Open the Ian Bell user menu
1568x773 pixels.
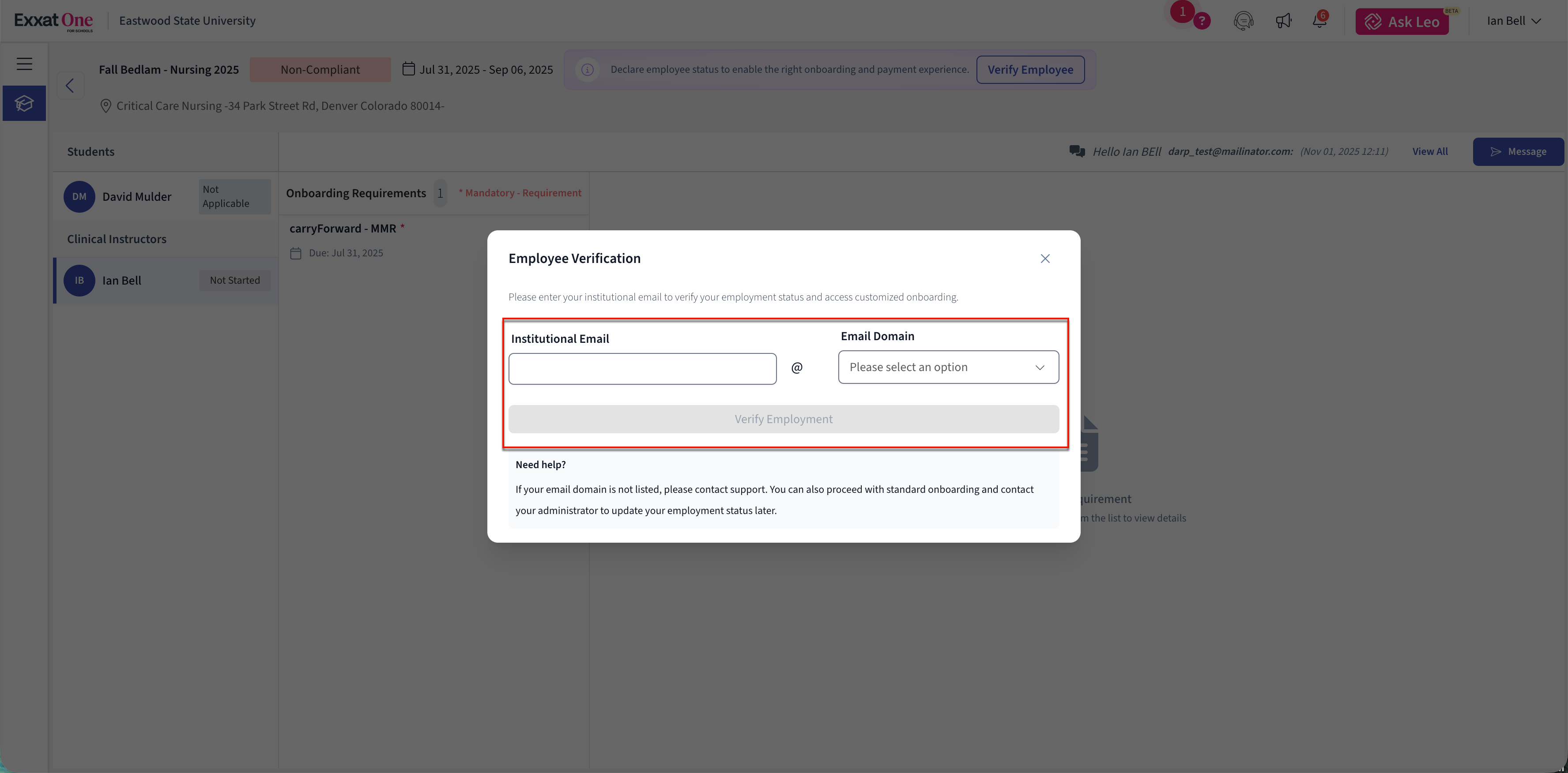pyautogui.click(x=1514, y=21)
